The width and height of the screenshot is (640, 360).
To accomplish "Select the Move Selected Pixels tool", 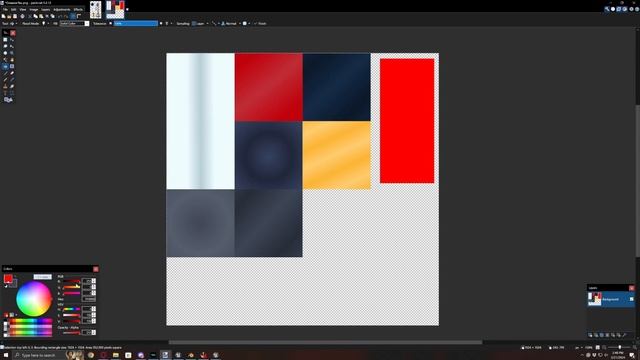I will pyautogui.click(x=12, y=40).
